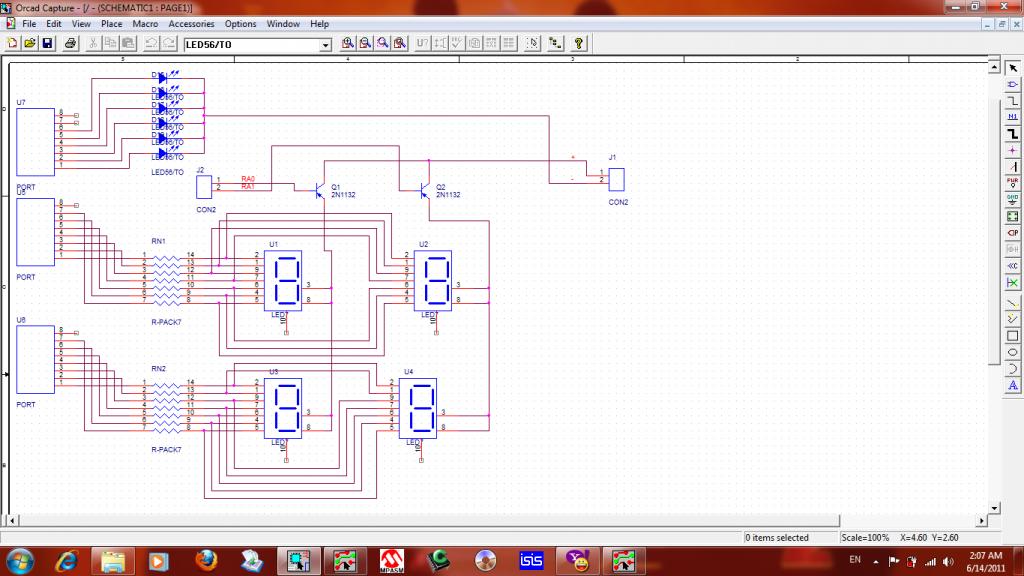Click the Save document toolbar icon
Image resolution: width=1024 pixels, height=576 pixels.
[46, 44]
